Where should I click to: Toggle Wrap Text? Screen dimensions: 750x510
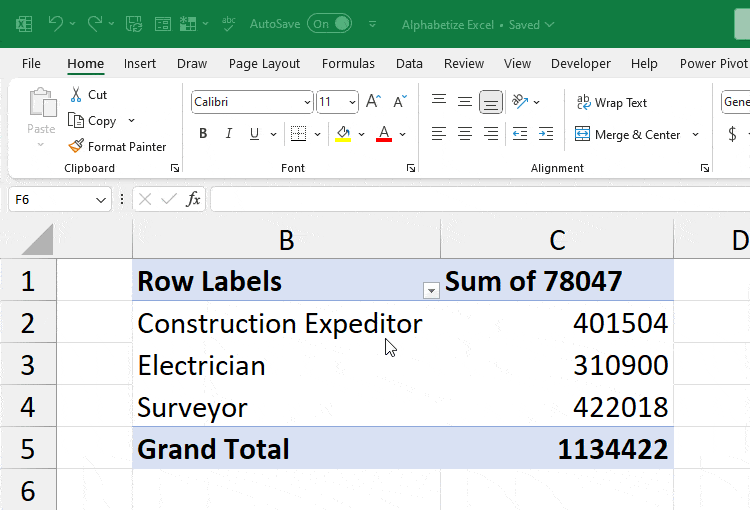coord(612,102)
